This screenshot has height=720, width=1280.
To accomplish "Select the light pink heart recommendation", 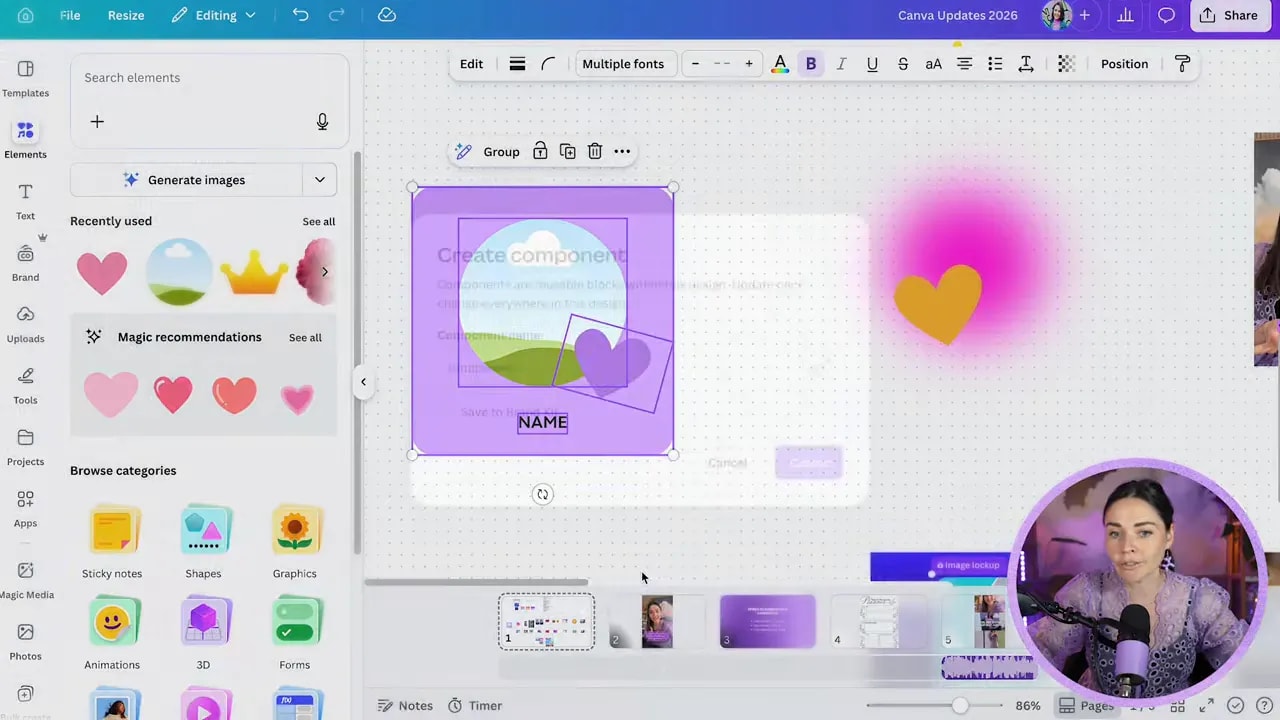I will pyautogui.click(x=110, y=394).
